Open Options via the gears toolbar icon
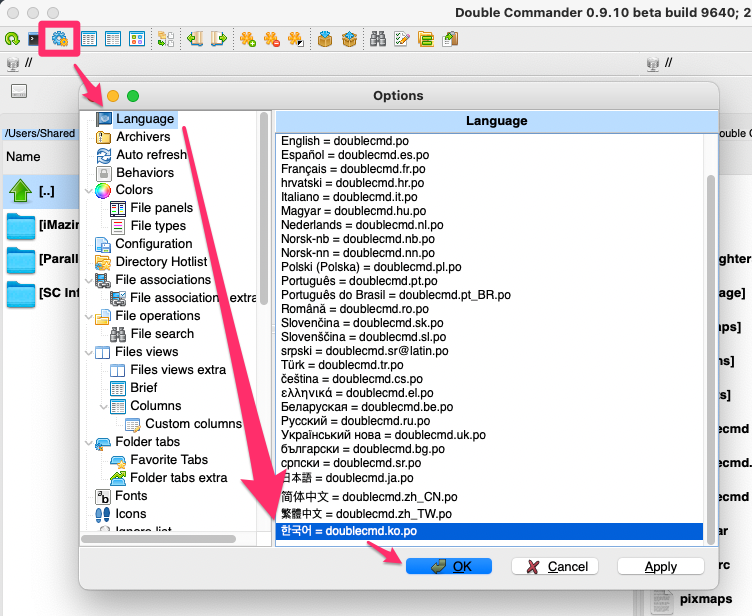 (x=59, y=39)
